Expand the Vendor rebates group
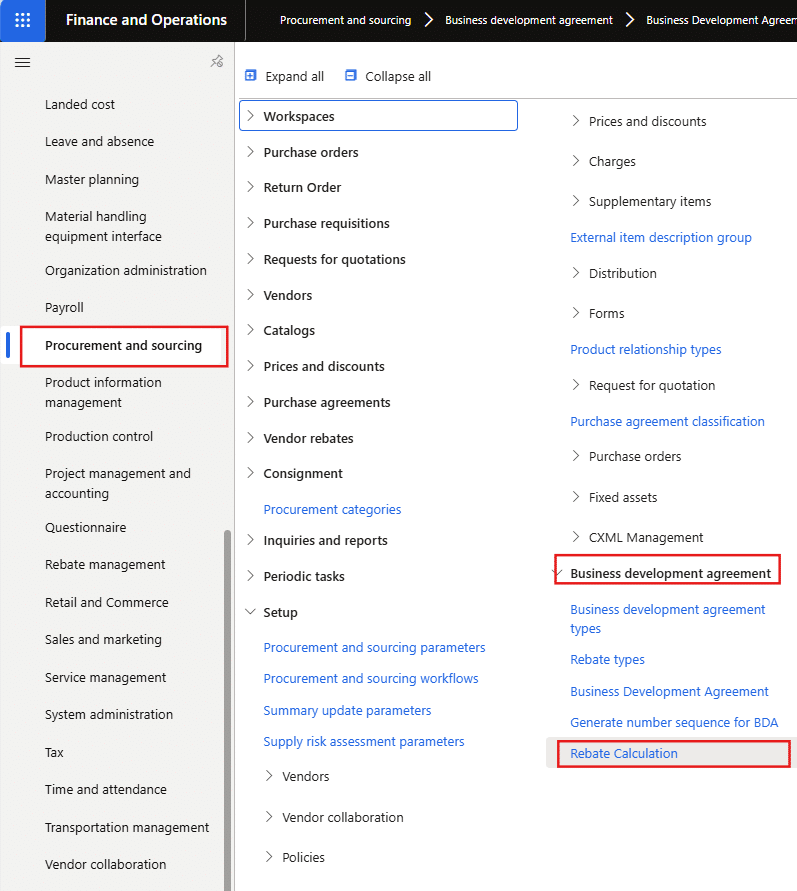Viewport: 797px width, 891px height. (250, 438)
